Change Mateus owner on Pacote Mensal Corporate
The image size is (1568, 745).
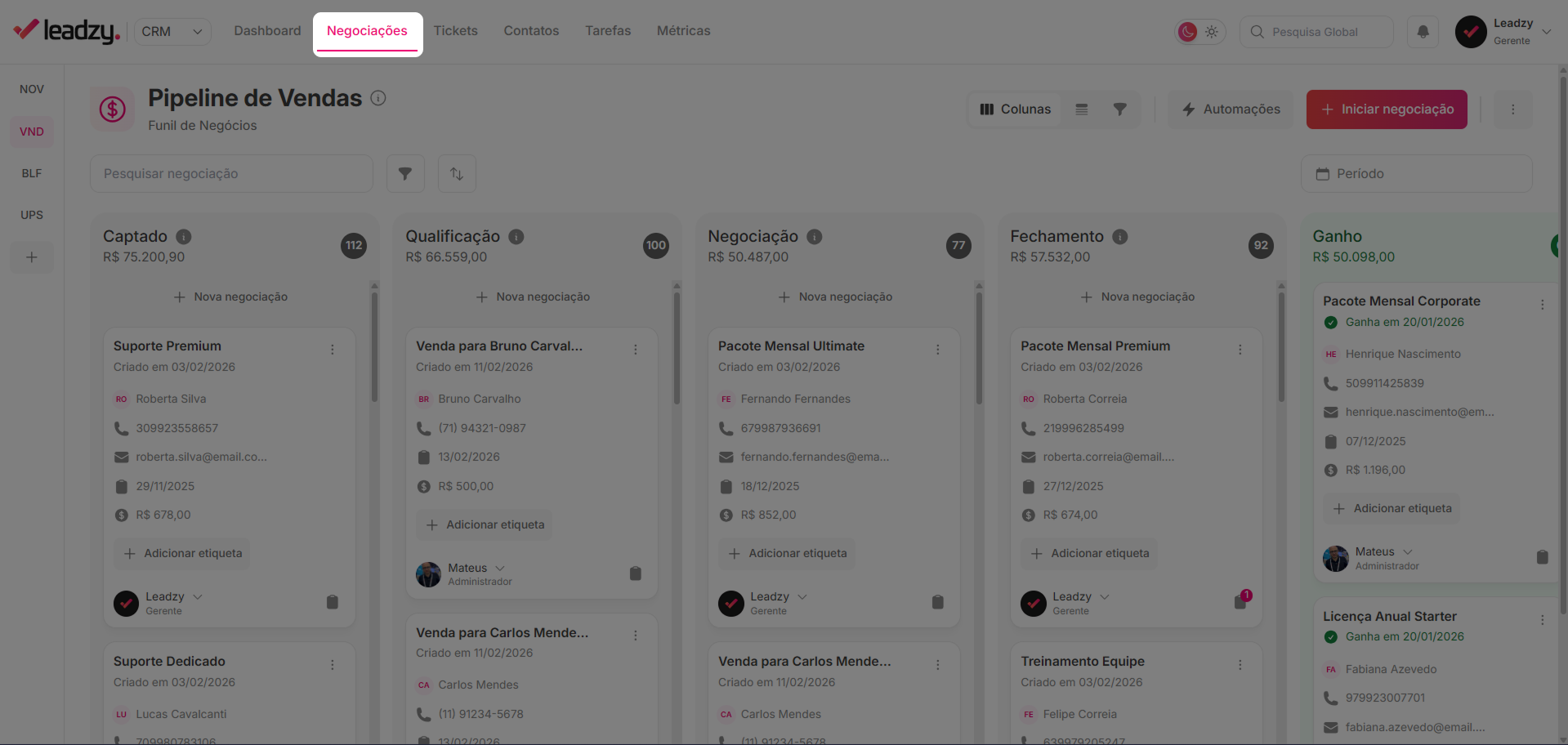click(x=1371, y=559)
